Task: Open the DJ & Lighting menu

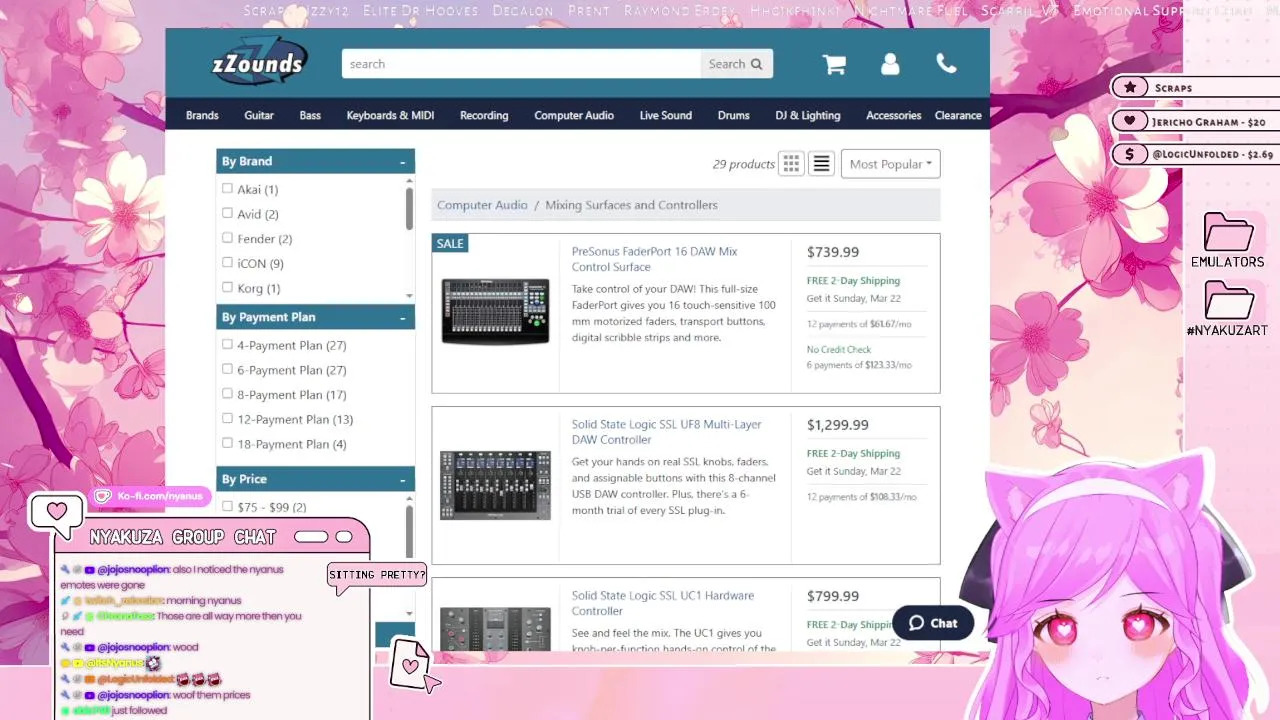Action: pos(808,115)
